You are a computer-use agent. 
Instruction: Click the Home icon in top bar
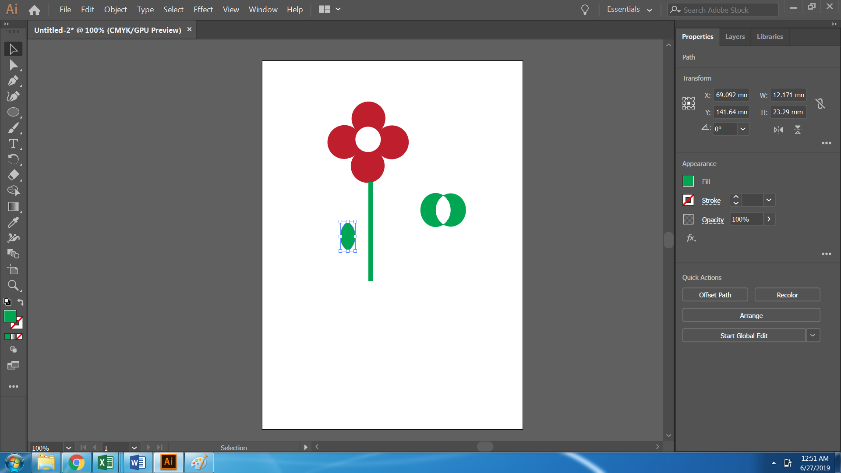35,9
